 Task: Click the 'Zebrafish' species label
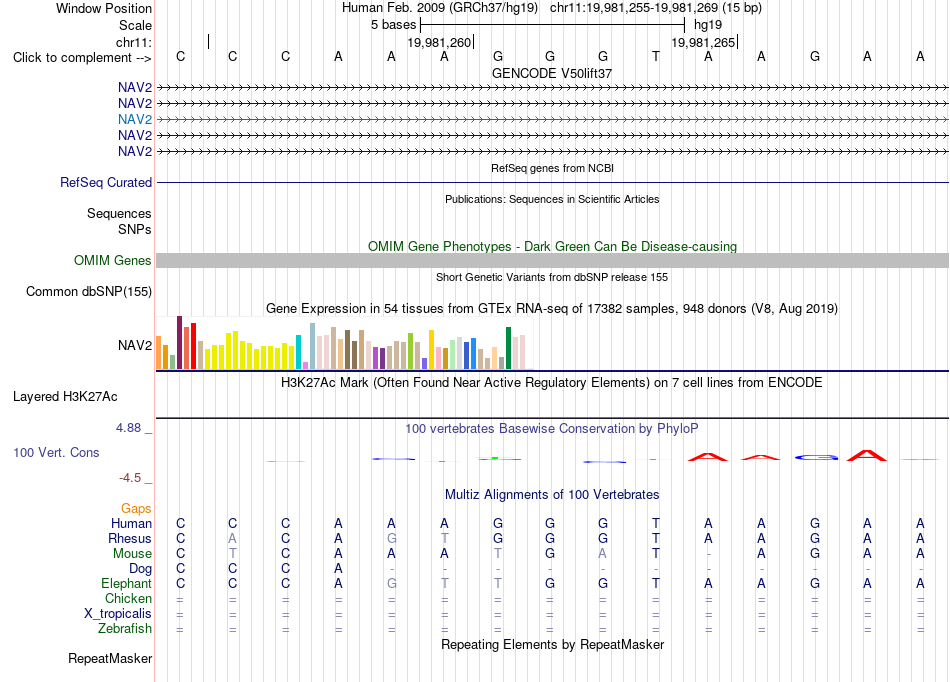(x=125, y=629)
